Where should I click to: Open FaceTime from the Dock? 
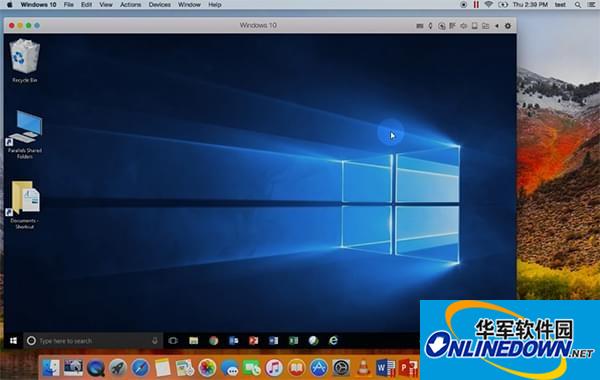[x=252, y=368]
